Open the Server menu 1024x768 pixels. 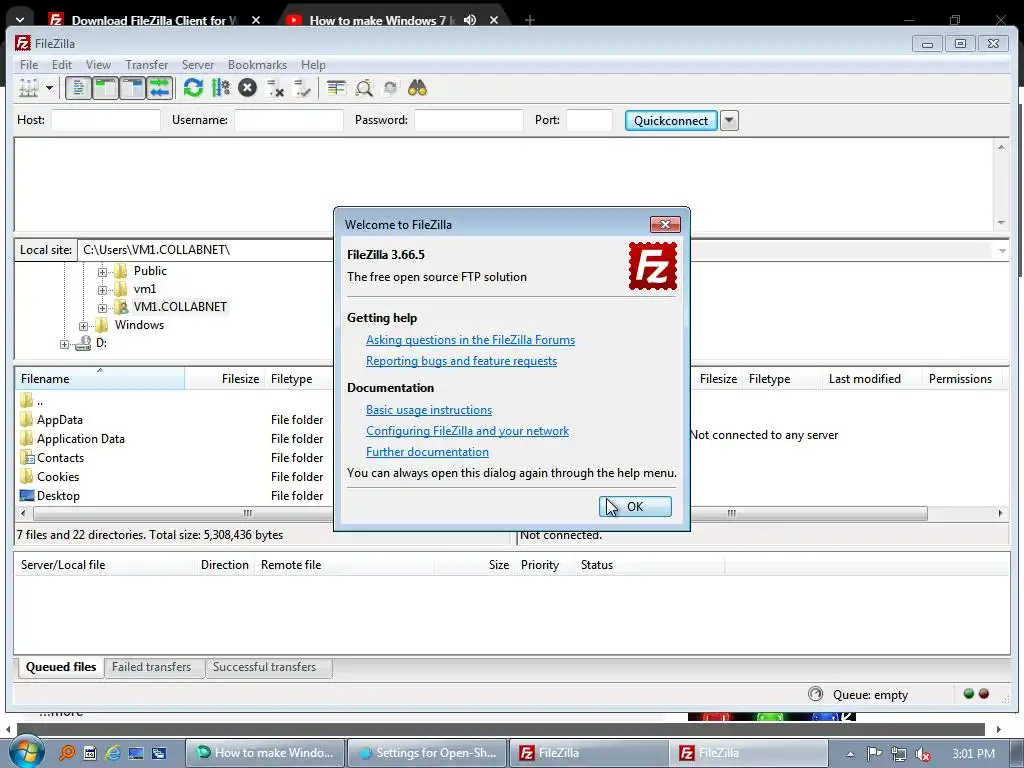point(197,65)
